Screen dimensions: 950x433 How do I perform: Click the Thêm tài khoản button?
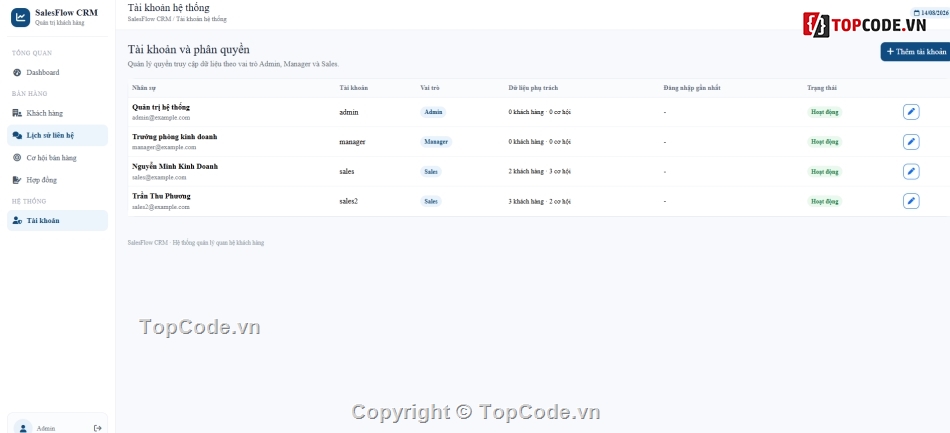click(915, 52)
